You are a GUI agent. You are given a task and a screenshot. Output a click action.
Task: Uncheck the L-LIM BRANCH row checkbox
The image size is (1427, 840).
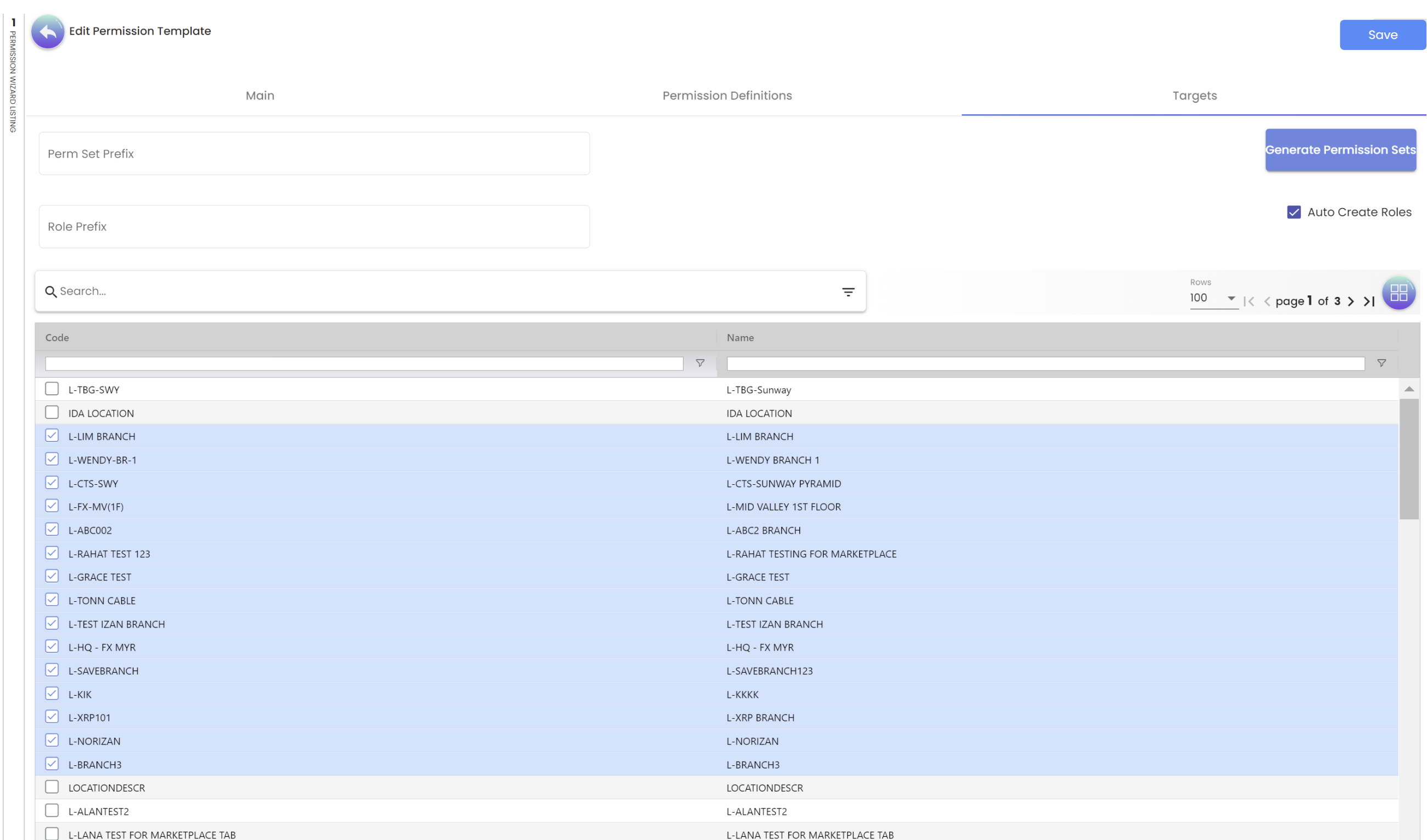(x=52, y=436)
